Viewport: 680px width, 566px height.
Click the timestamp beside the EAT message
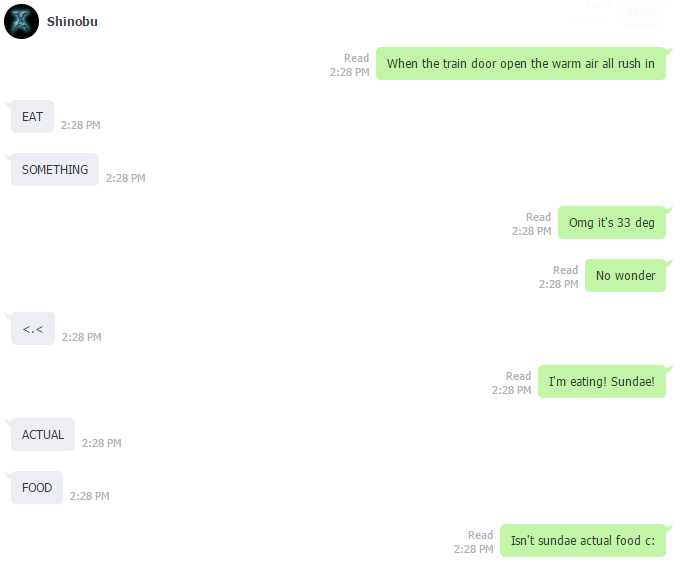pos(81,125)
